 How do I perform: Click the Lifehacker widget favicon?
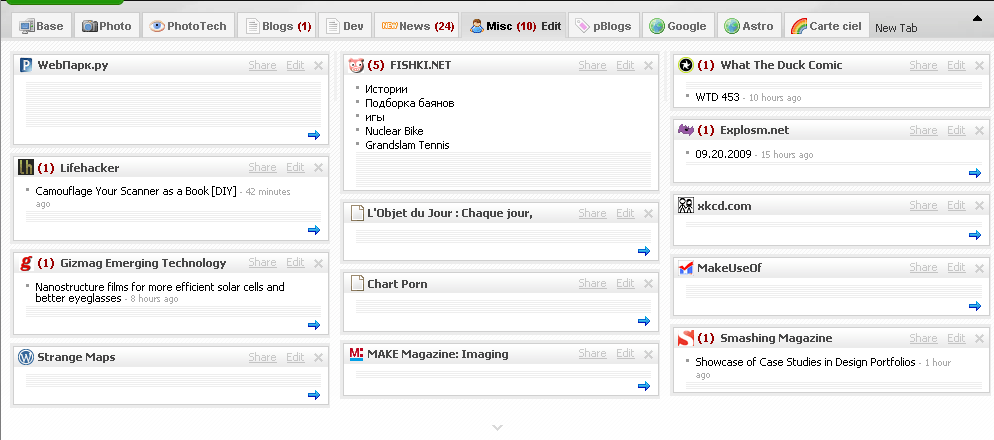pyautogui.click(x=25, y=167)
